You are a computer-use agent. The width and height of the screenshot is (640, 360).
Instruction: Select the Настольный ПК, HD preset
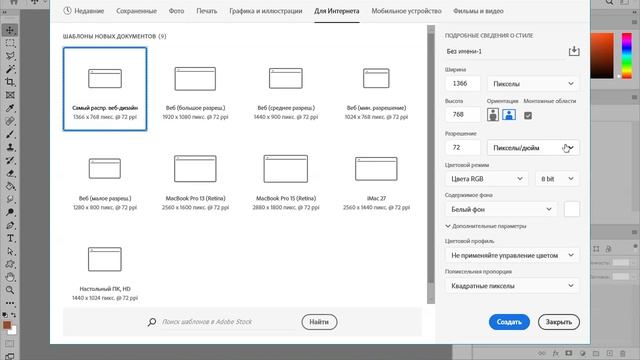(105, 270)
